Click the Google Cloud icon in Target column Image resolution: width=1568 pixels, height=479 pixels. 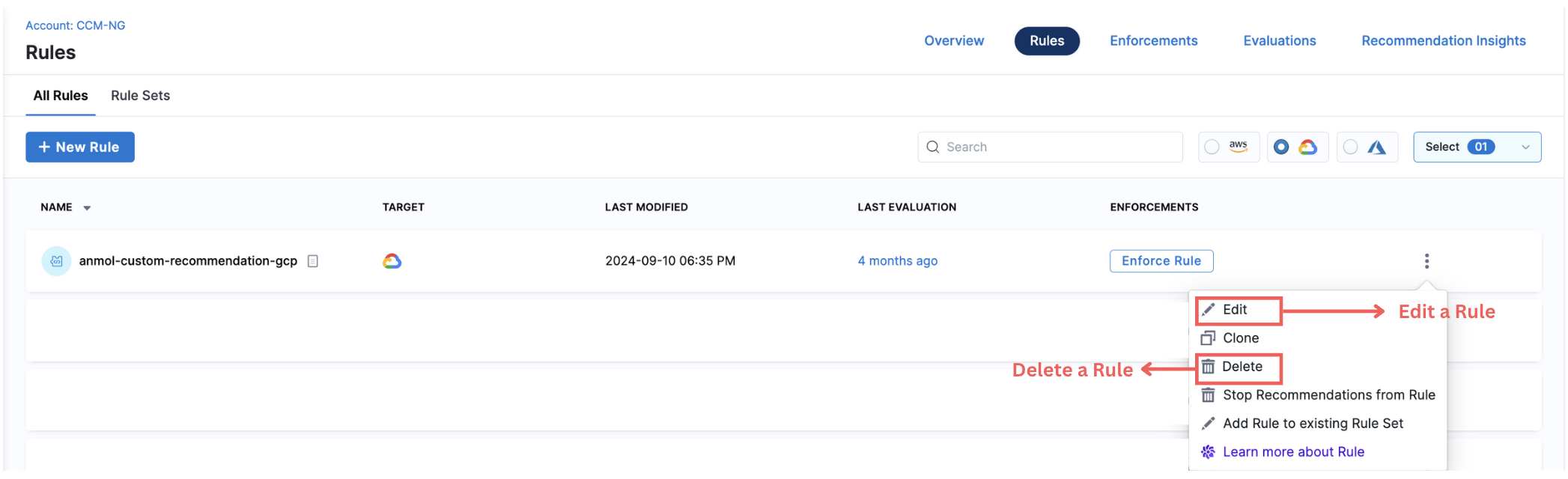tap(392, 261)
